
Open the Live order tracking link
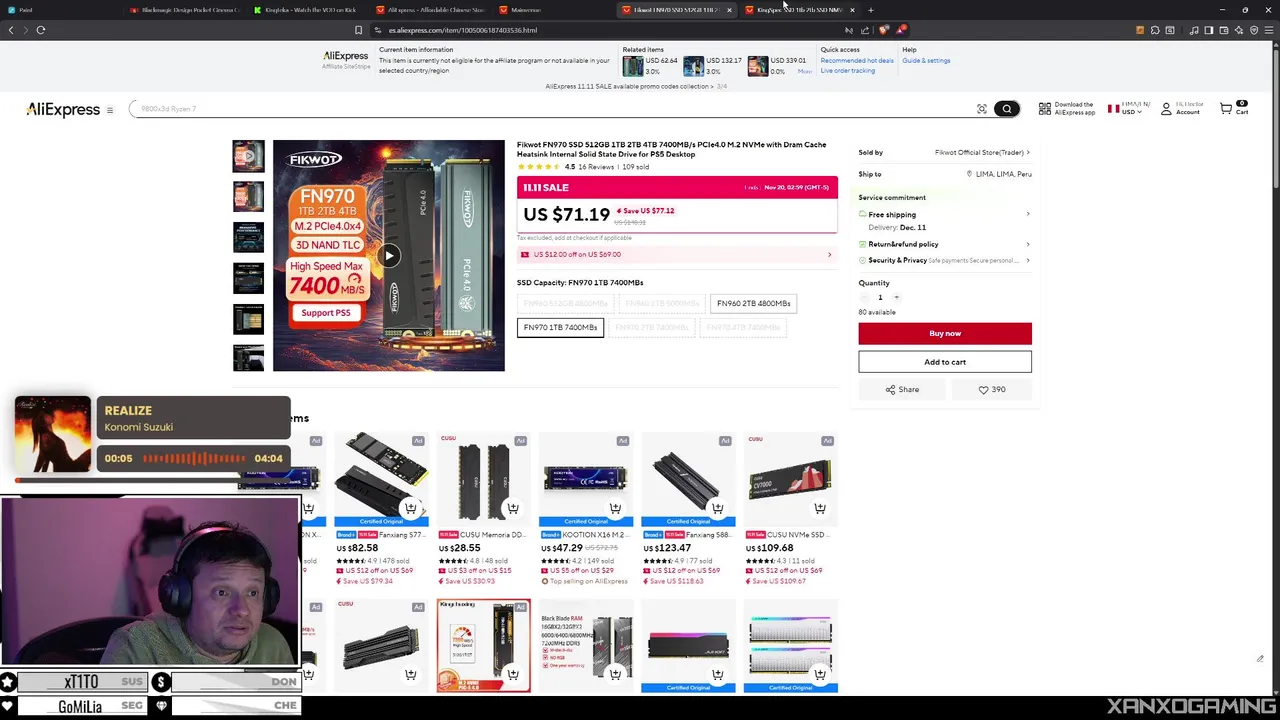(x=848, y=71)
